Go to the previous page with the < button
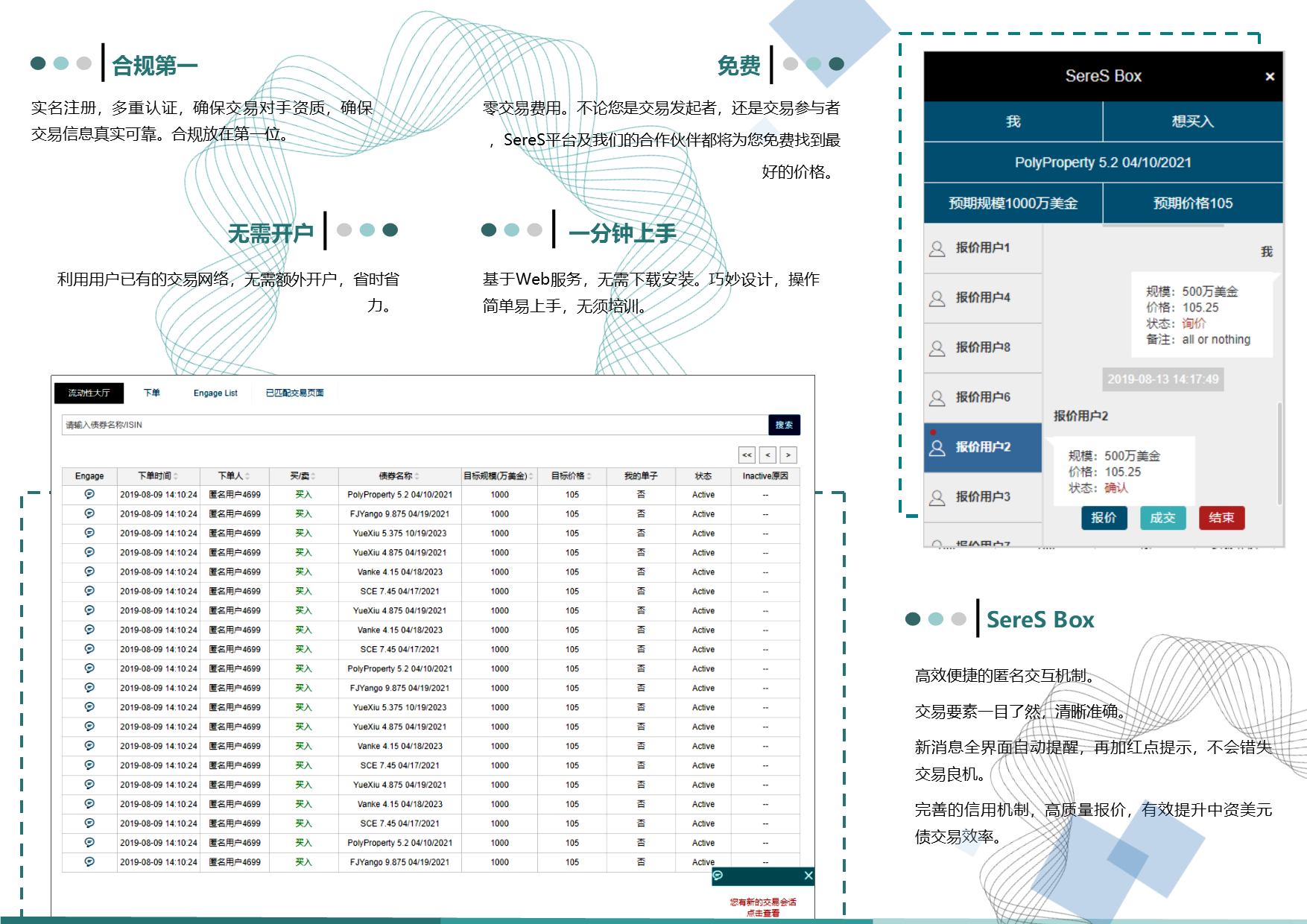Image resolution: width=1307 pixels, height=924 pixels. [x=768, y=455]
